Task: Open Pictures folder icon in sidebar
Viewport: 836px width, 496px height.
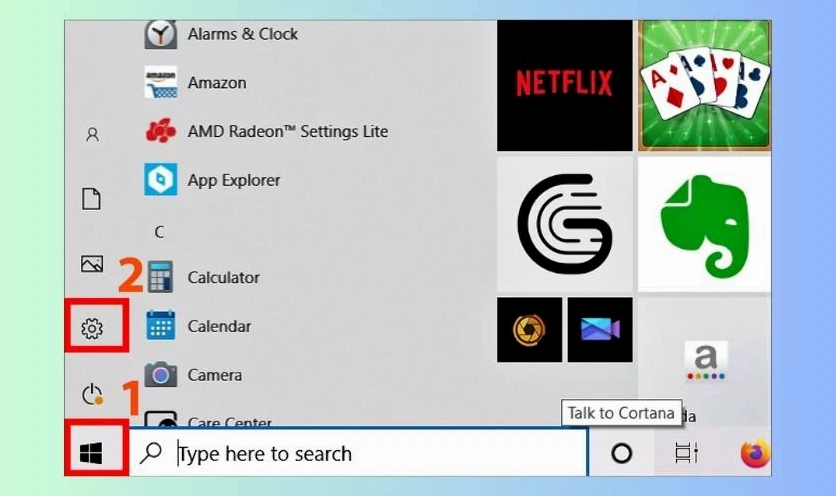Action: (92, 264)
